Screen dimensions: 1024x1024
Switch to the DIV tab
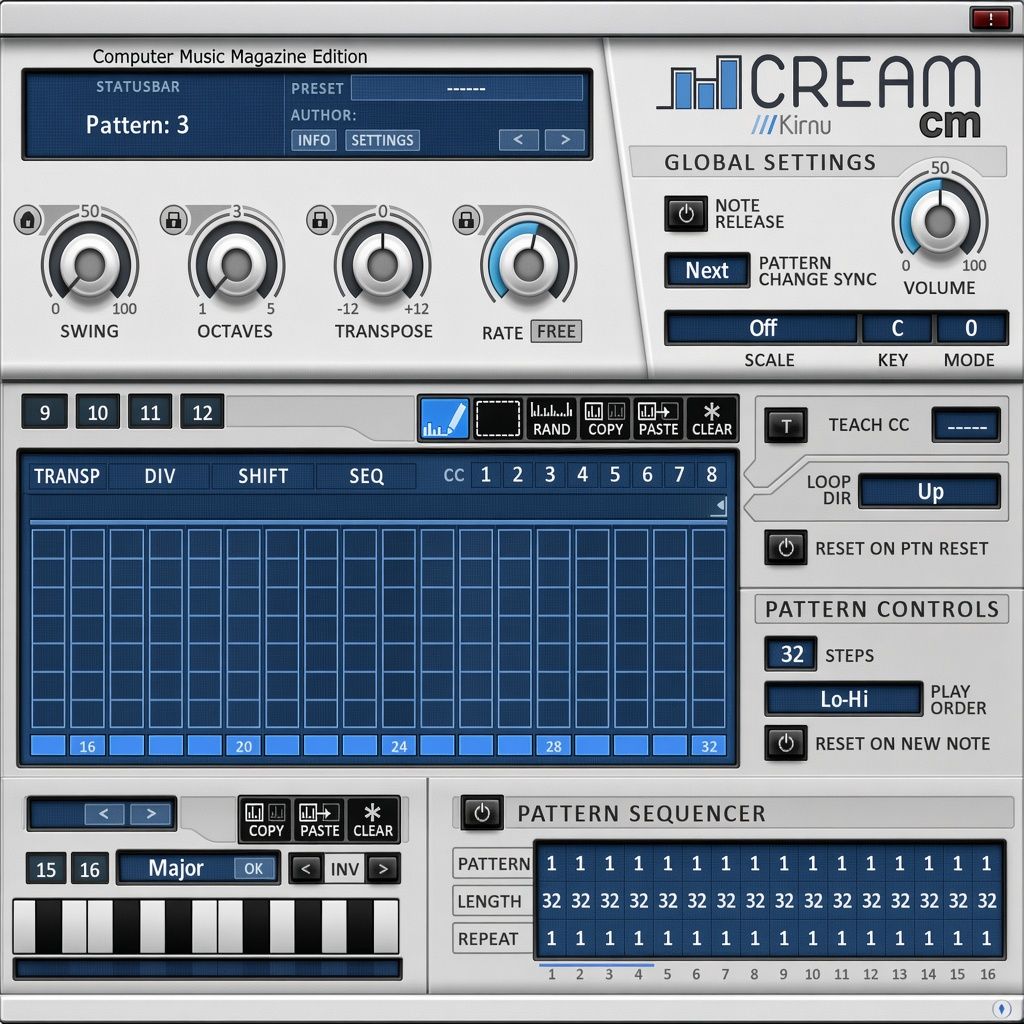pyautogui.click(x=159, y=476)
